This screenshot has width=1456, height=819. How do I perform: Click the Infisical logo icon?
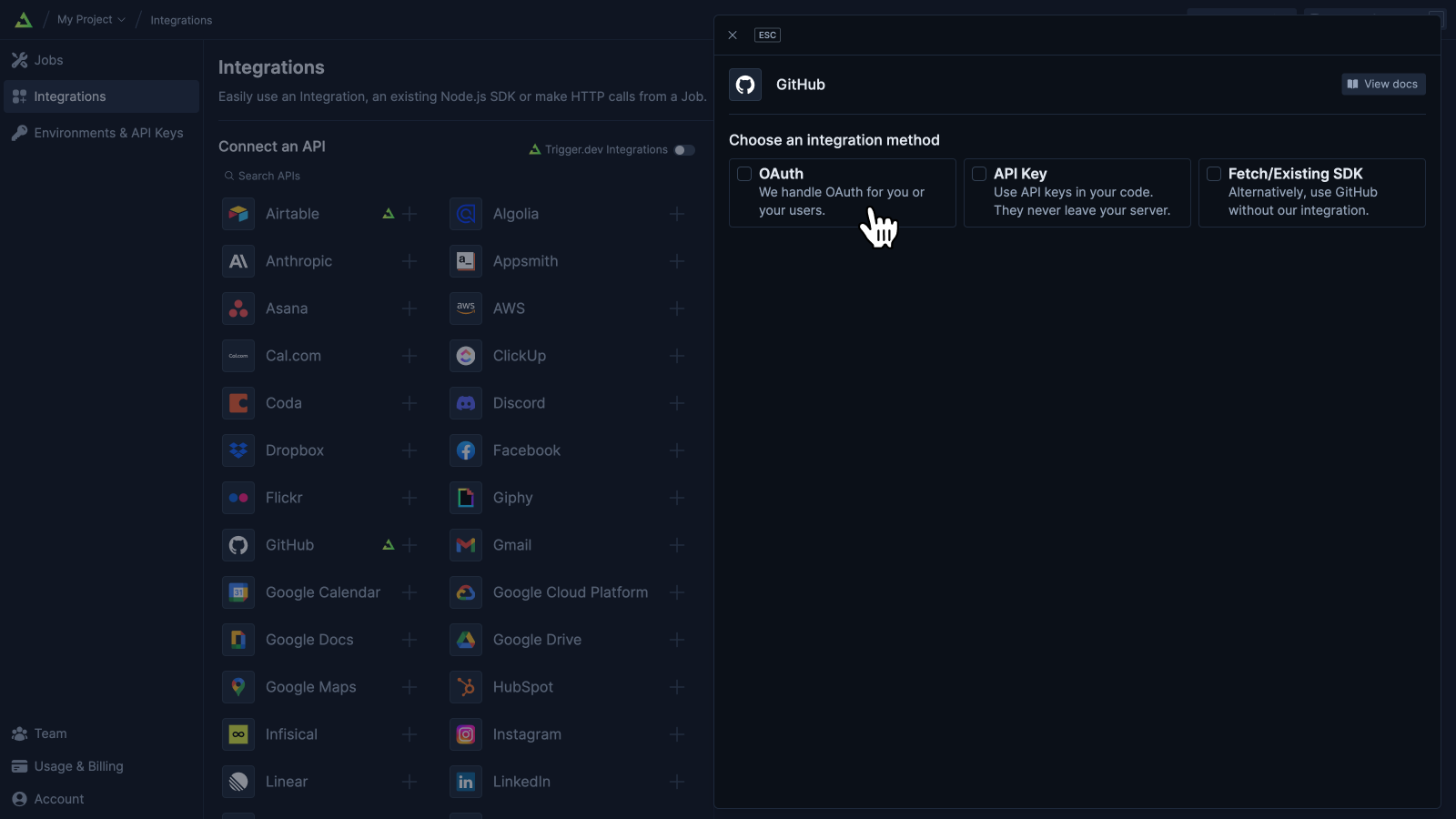pos(238,734)
